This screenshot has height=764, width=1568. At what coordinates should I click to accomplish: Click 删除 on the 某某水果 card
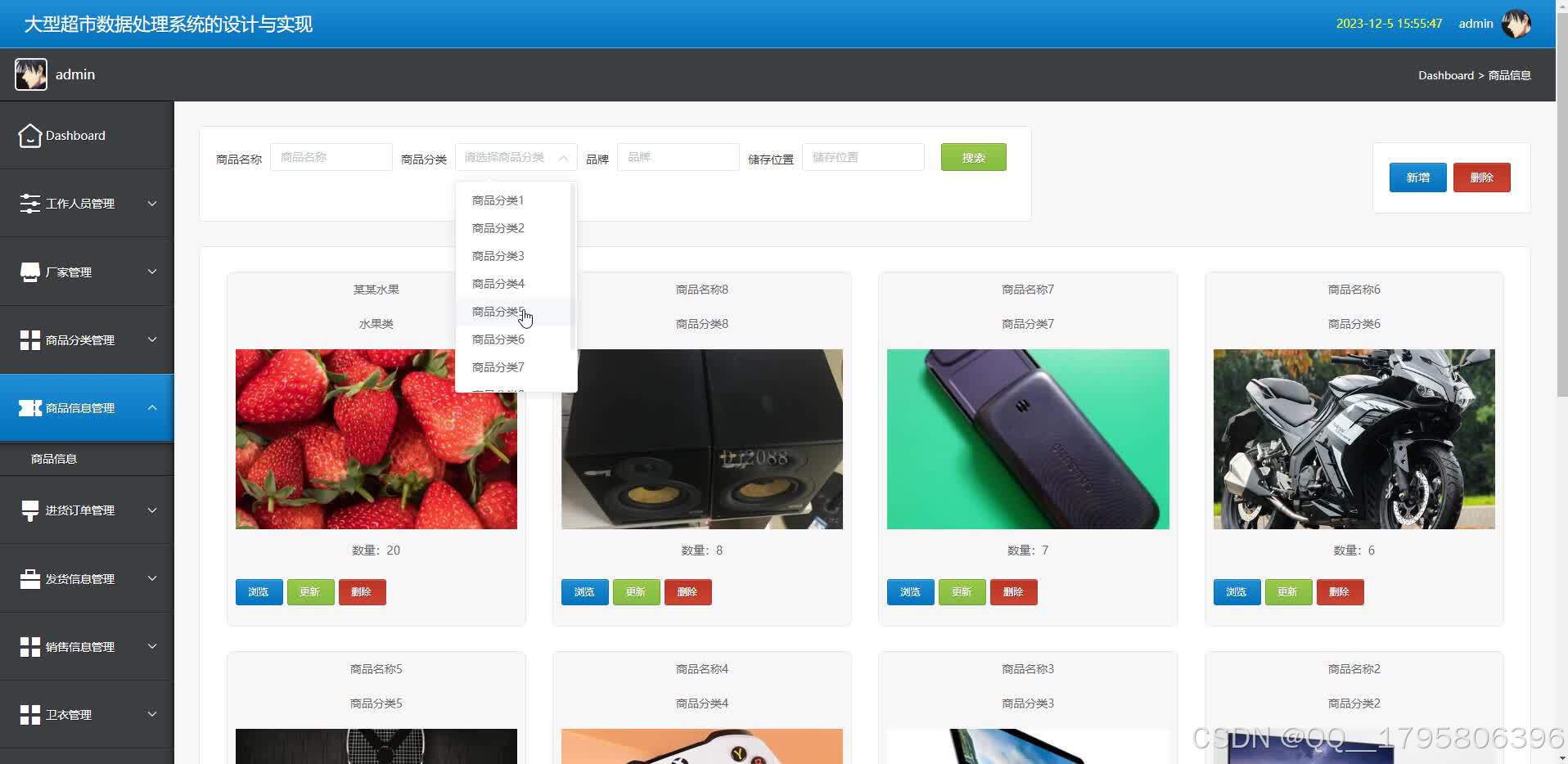click(x=362, y=592)
